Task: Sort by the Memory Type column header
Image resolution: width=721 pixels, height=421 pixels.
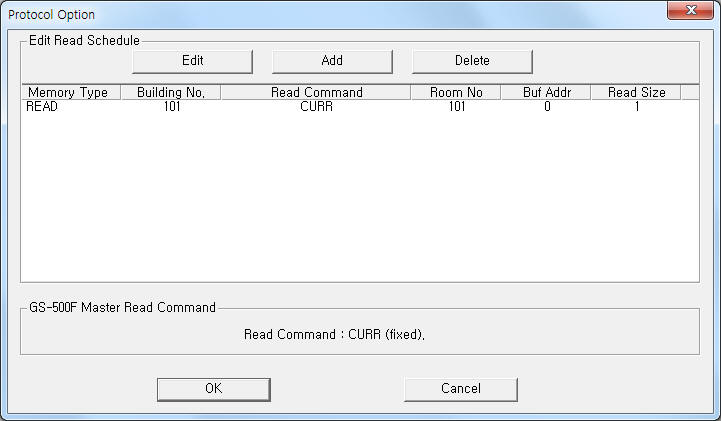Action: pos(68,92)
